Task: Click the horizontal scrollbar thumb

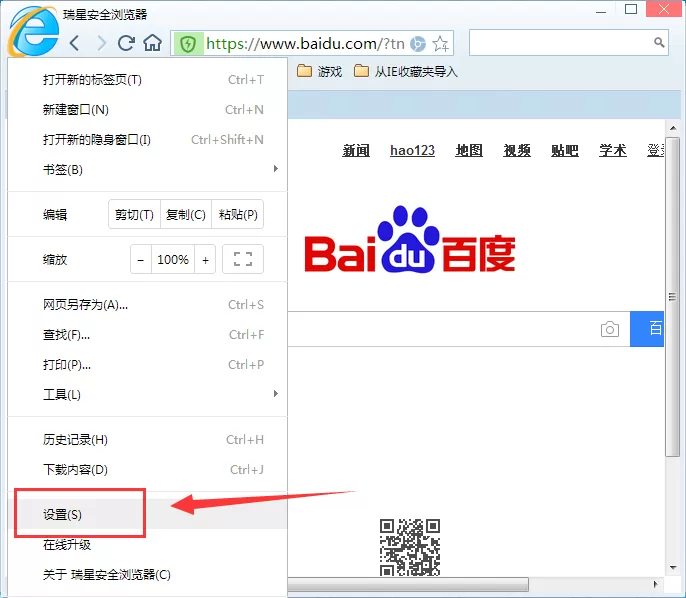Action: 408,584
